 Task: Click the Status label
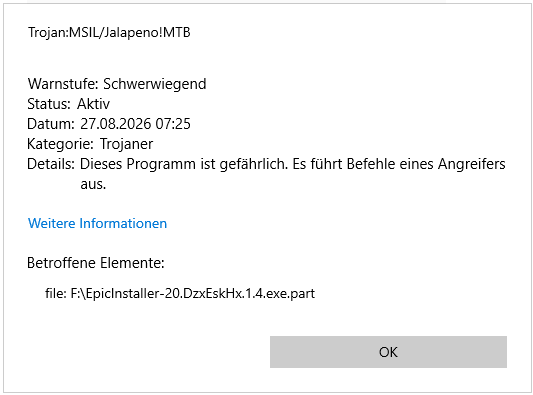[x=49, y=104]
